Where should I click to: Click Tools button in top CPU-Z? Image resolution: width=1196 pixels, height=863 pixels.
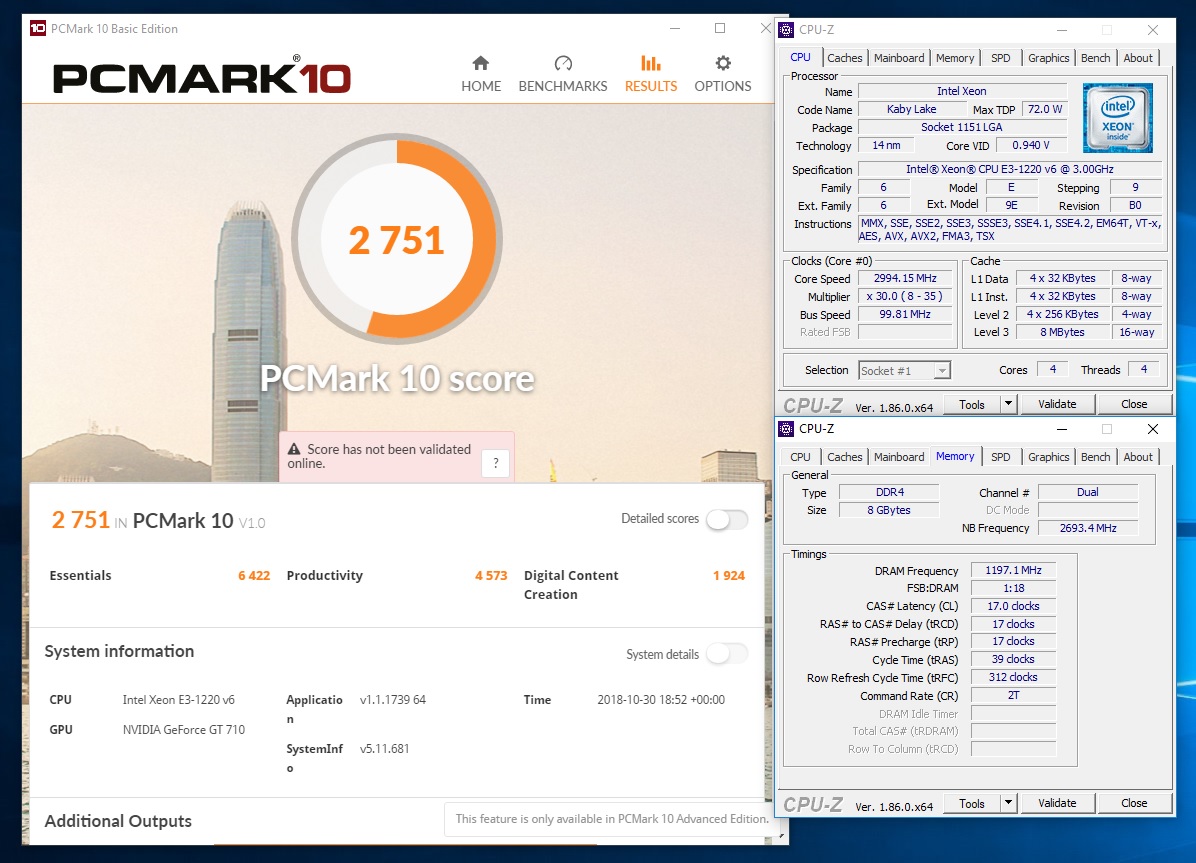click(x=972, y=404)
